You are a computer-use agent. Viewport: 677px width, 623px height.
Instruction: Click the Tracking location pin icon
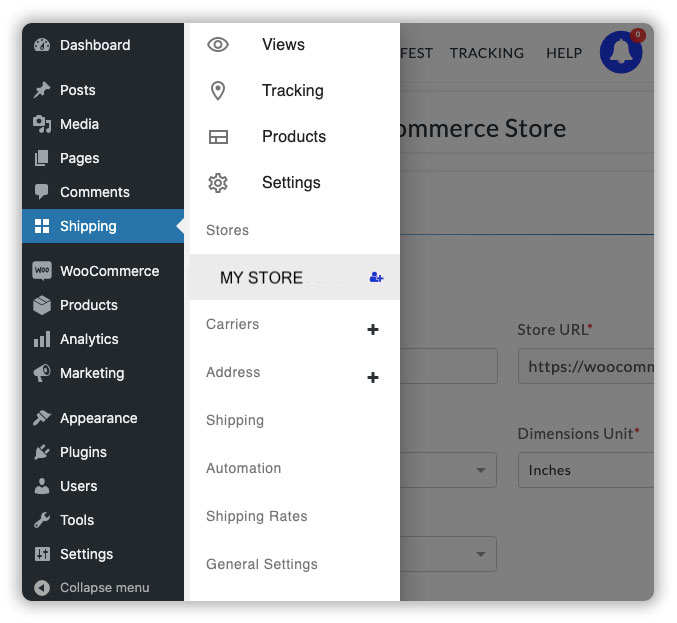pyautogui.click(x=218, y=91)
